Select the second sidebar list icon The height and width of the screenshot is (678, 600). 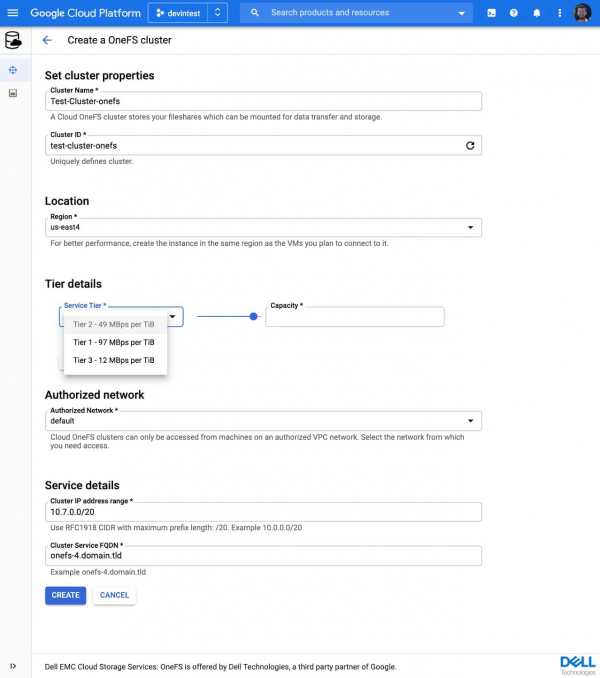coord(13,93)
